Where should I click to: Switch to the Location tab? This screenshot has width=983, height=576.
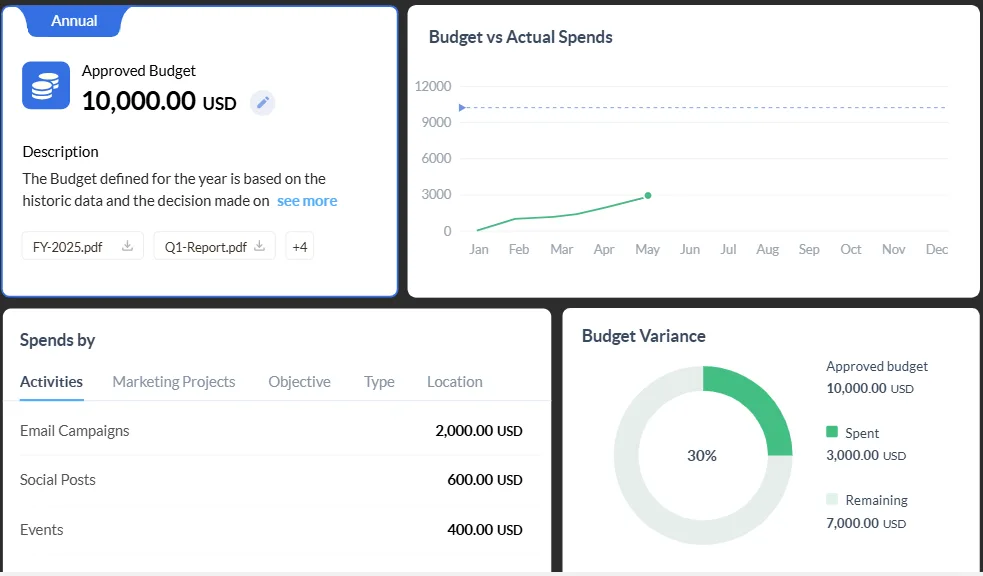(x=455, y=382)
